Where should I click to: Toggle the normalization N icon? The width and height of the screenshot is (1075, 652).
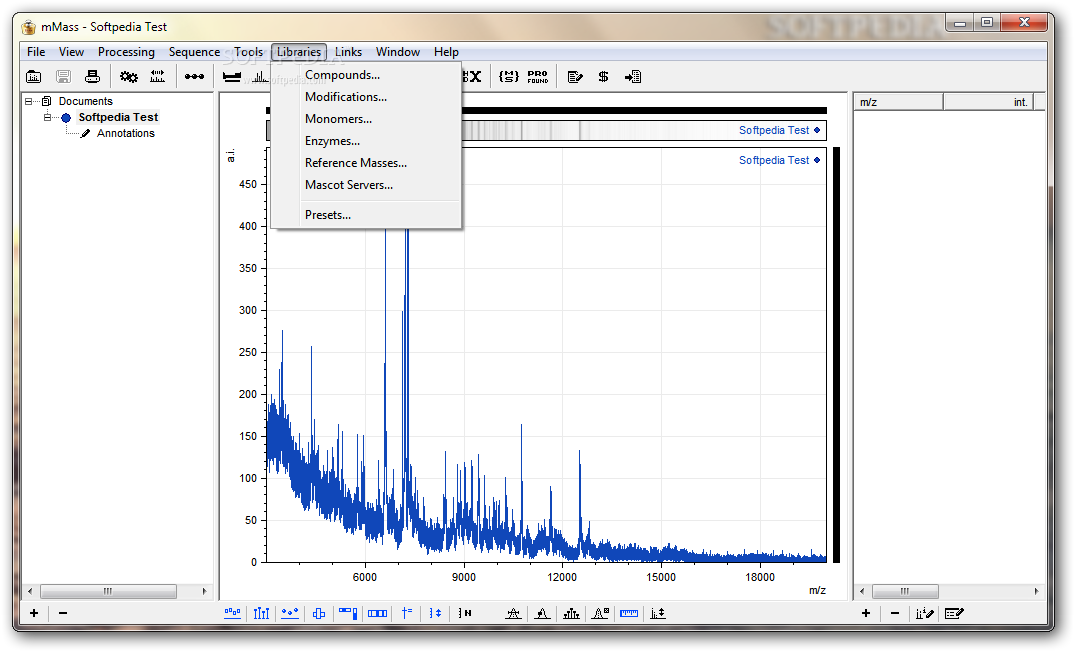coord(465,613)
